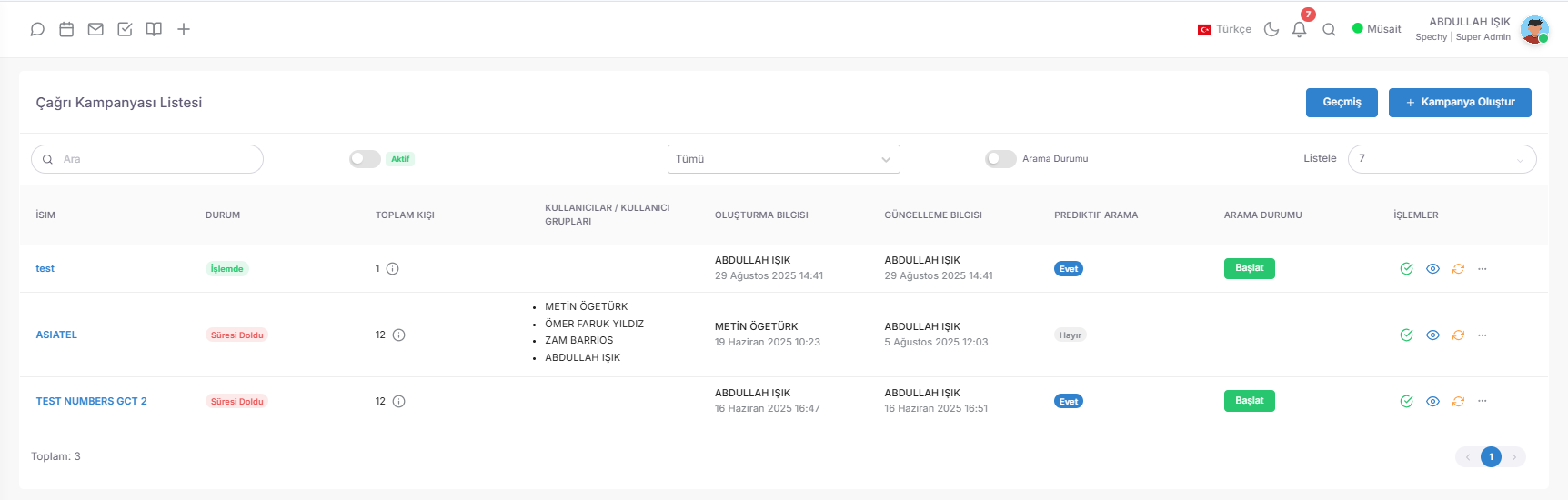
Task: Open the ASIATEL campaign link
Action: click(x=56, y=335)
